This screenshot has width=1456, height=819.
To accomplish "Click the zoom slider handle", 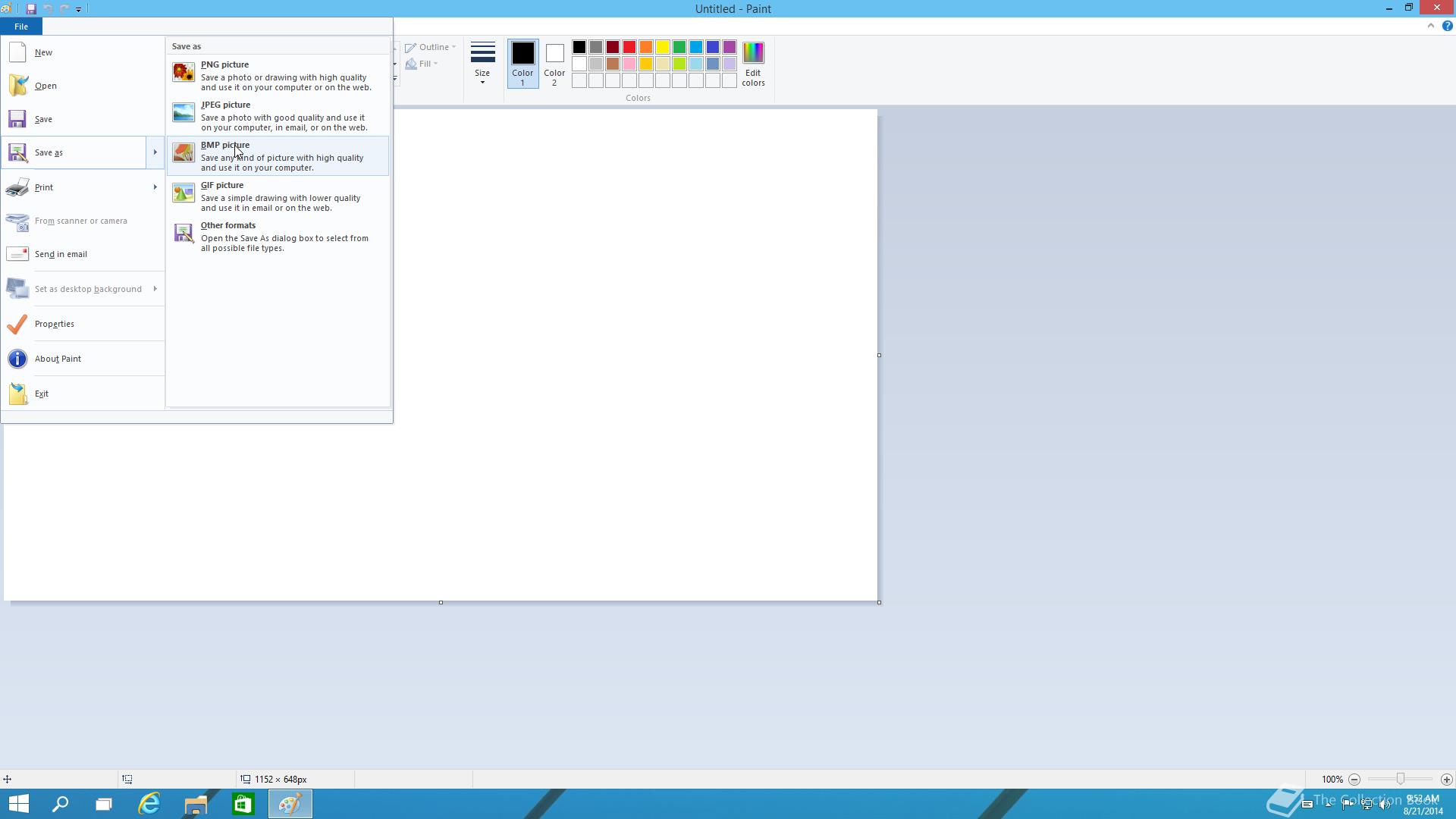I will point(1401,780).
